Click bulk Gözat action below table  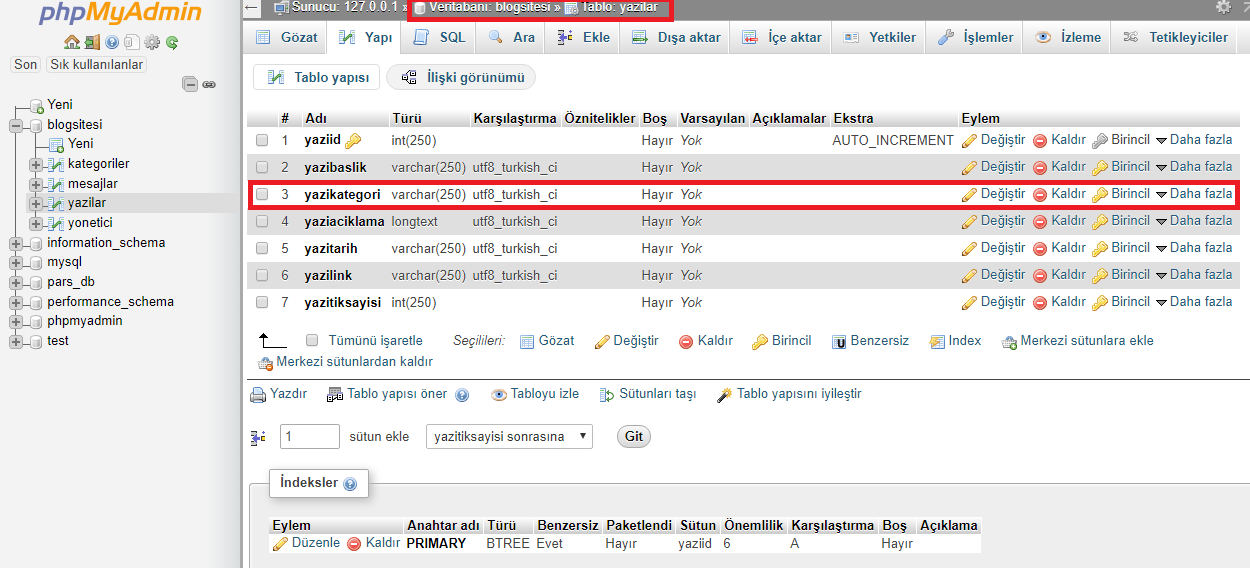547,341
